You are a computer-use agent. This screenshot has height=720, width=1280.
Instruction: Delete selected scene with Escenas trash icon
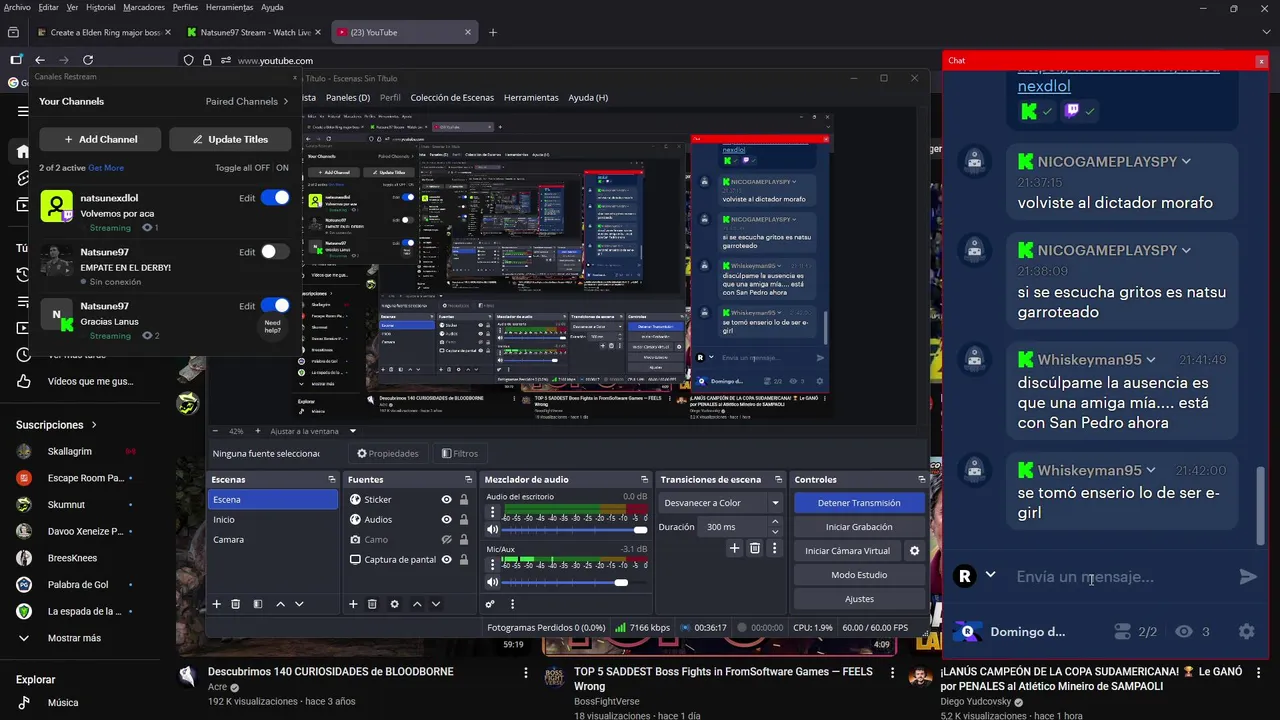click(x=236, y=604)
